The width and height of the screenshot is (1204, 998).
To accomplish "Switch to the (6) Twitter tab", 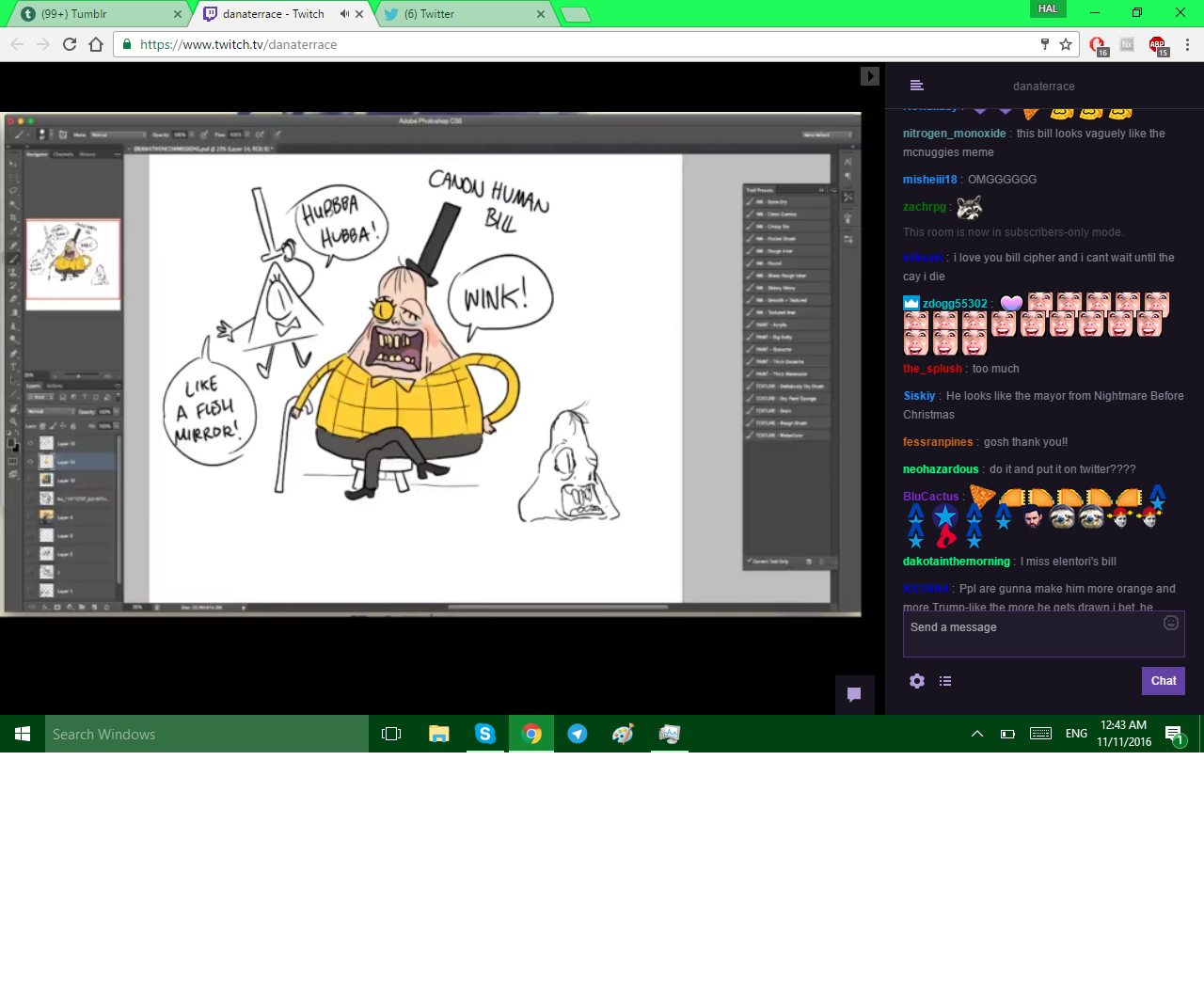I will tap(465, 14).
